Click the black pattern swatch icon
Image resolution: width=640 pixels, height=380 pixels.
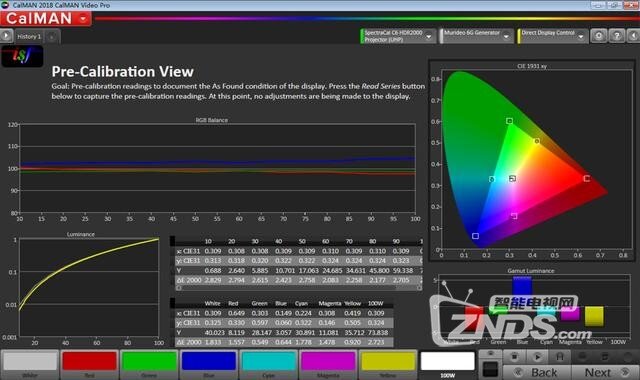click(490, 369)
